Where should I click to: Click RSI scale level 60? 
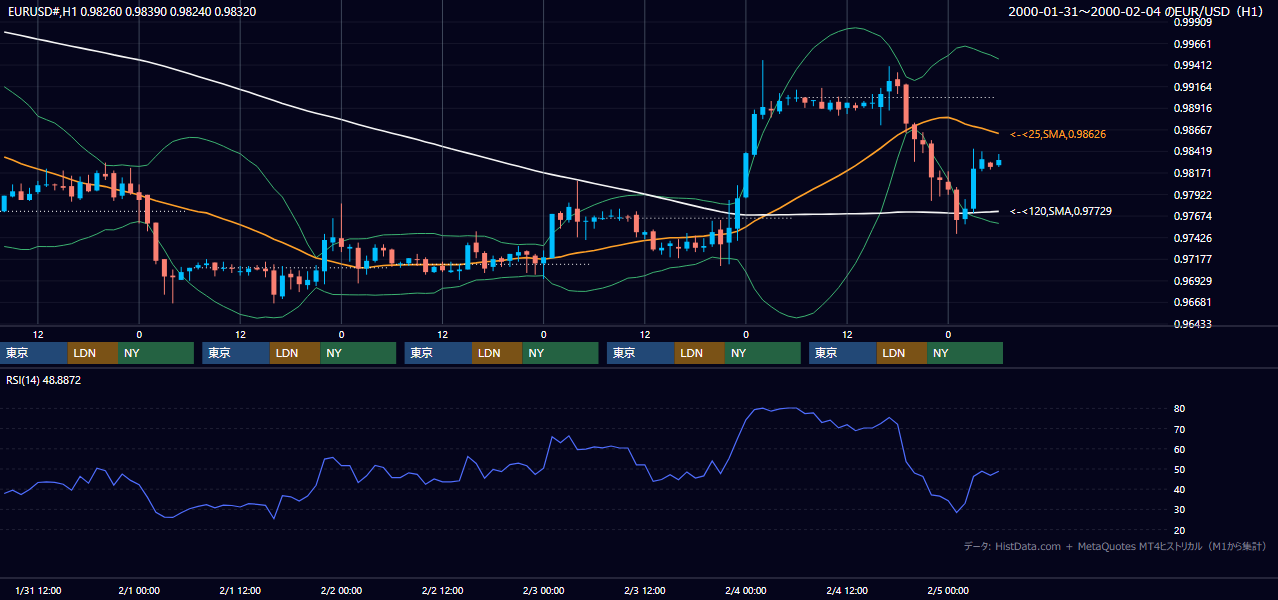[x=1179, y=449]
